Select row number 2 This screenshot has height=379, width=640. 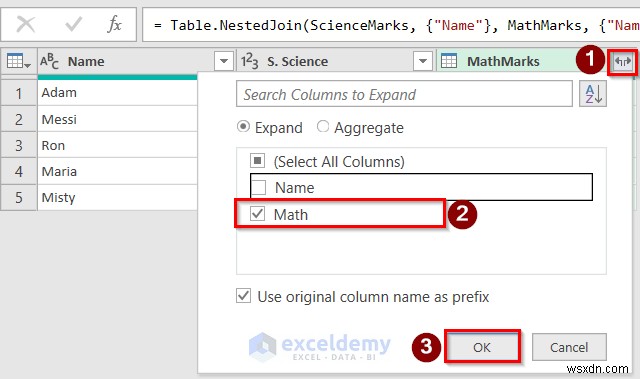(x=19, y=119)
